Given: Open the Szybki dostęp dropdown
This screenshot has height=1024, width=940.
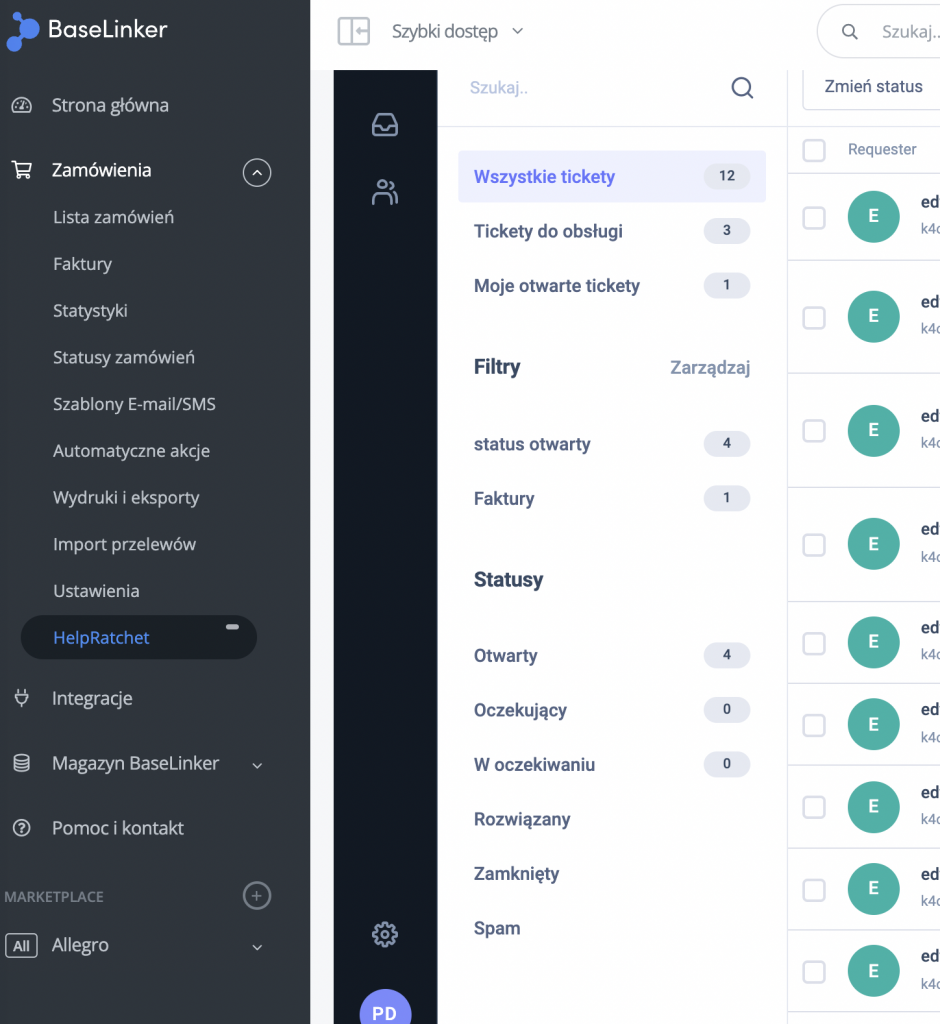Looking at the screenshot, I should (x=457, y=31).
